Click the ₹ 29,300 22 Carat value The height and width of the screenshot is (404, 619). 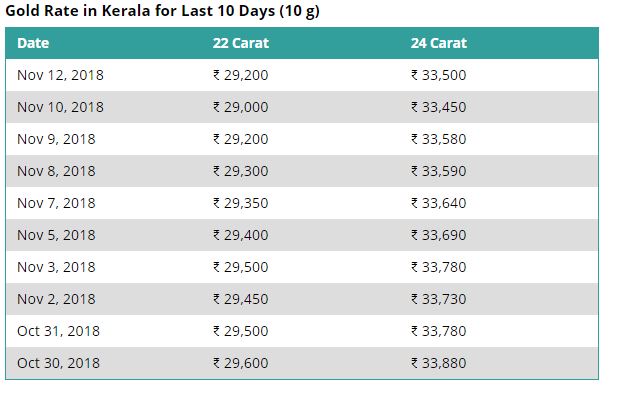tap(241, 171)
